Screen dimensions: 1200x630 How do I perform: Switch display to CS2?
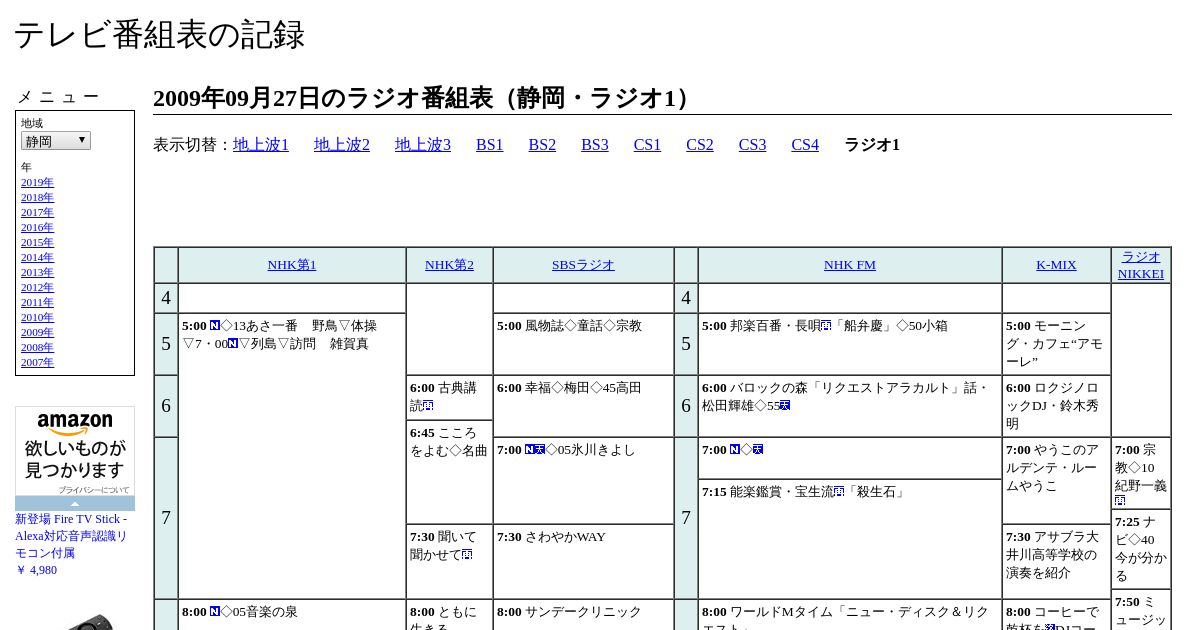tap(700, 145)
